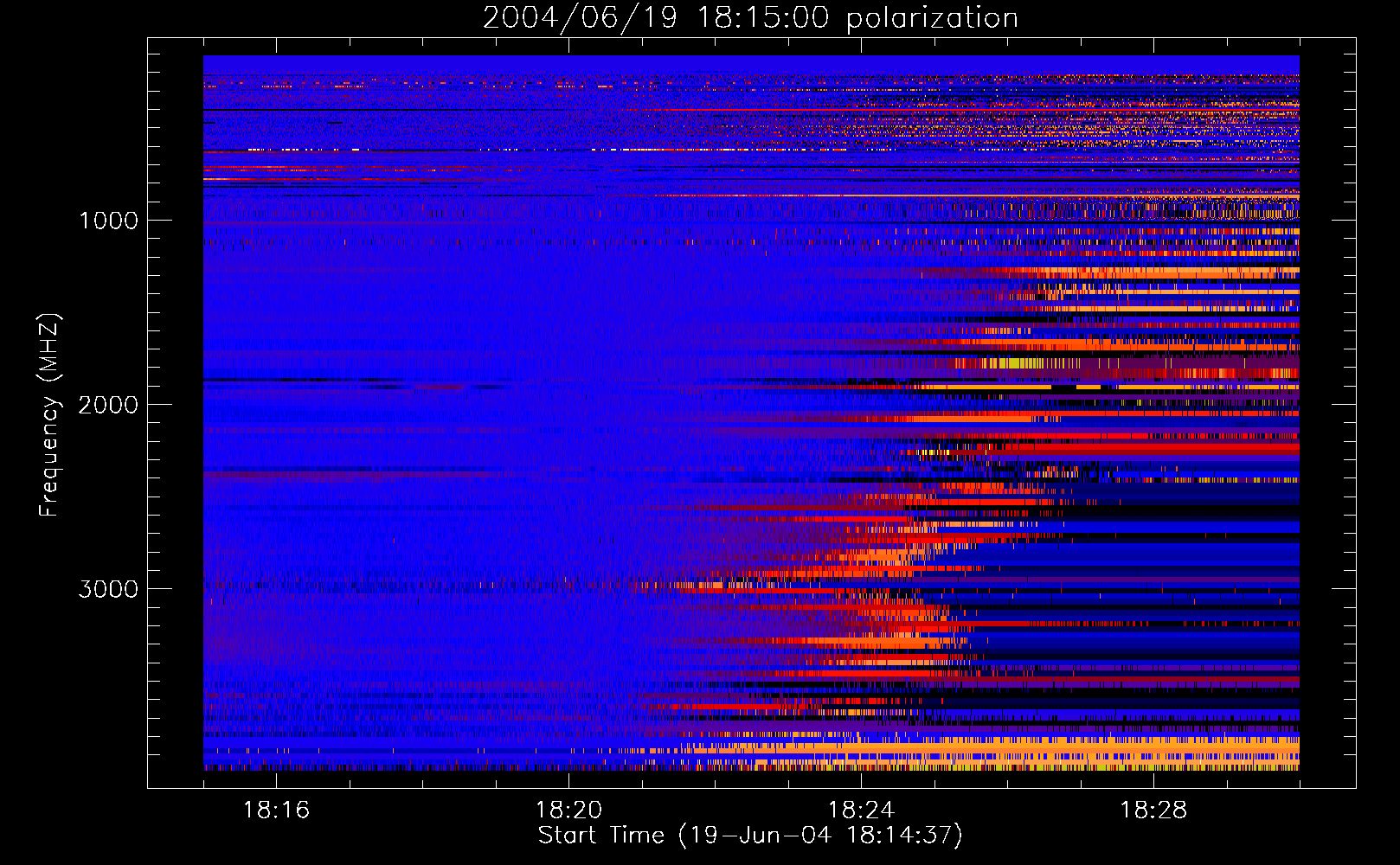1400x865 pixels.
Task: Click the "Frequency (MHZ)" axis label
Action: pyautogui.click(x=49, y=415)
